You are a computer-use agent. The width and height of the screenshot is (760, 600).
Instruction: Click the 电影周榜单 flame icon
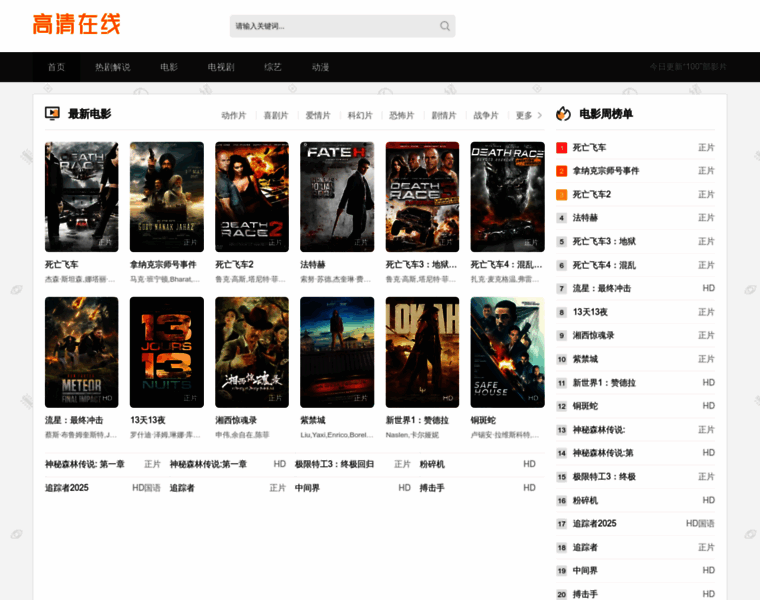click(x=563, y=113)
